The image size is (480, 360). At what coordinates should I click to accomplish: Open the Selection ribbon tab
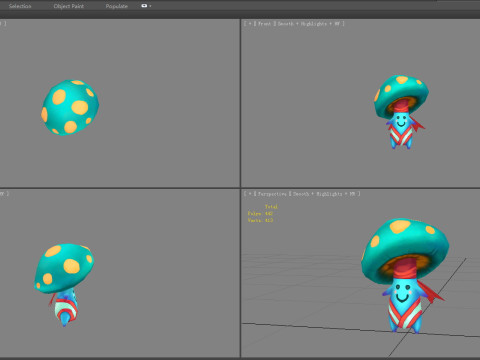tap(20, 6)
